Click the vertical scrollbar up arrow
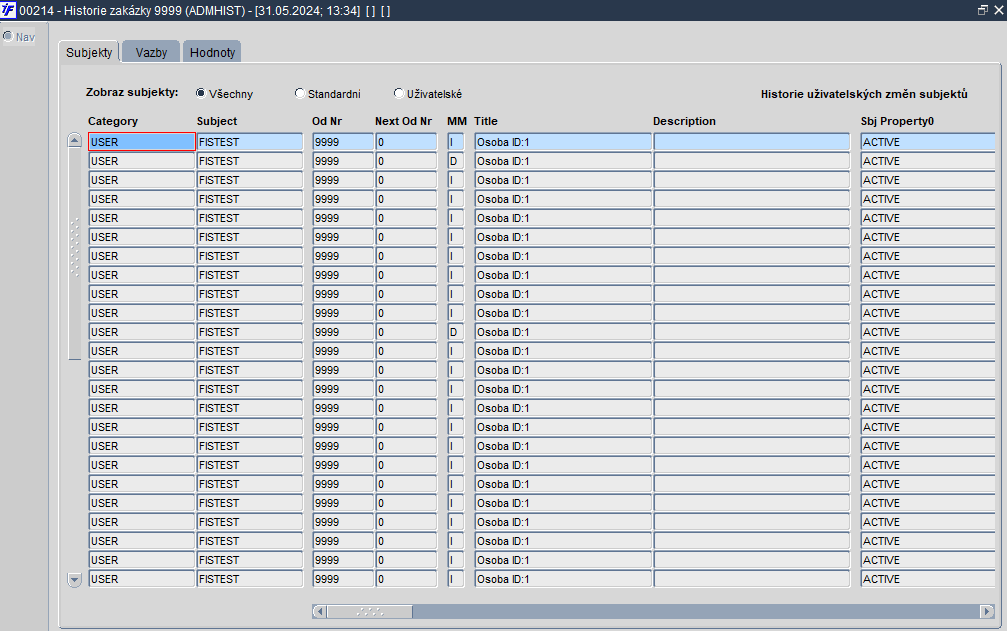Viewport: 1007px width, 631px height. click(x=74, y=140)
